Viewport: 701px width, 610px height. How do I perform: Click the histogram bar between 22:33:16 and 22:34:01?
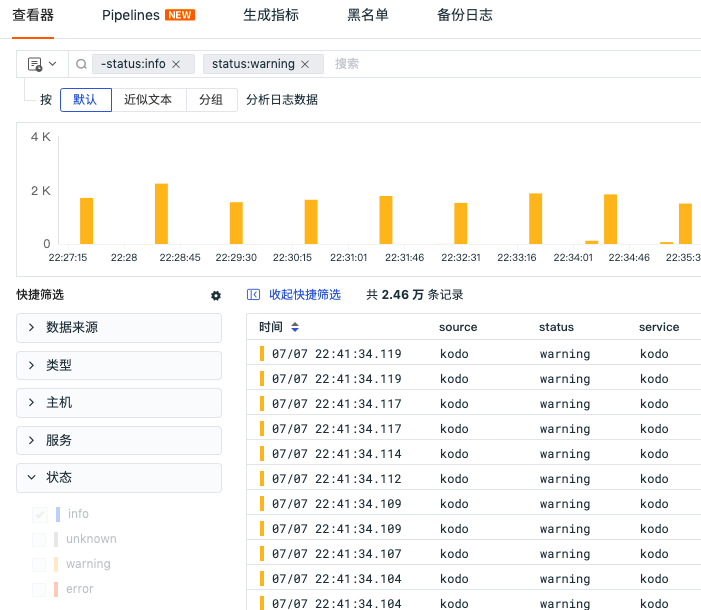(536, 219)
